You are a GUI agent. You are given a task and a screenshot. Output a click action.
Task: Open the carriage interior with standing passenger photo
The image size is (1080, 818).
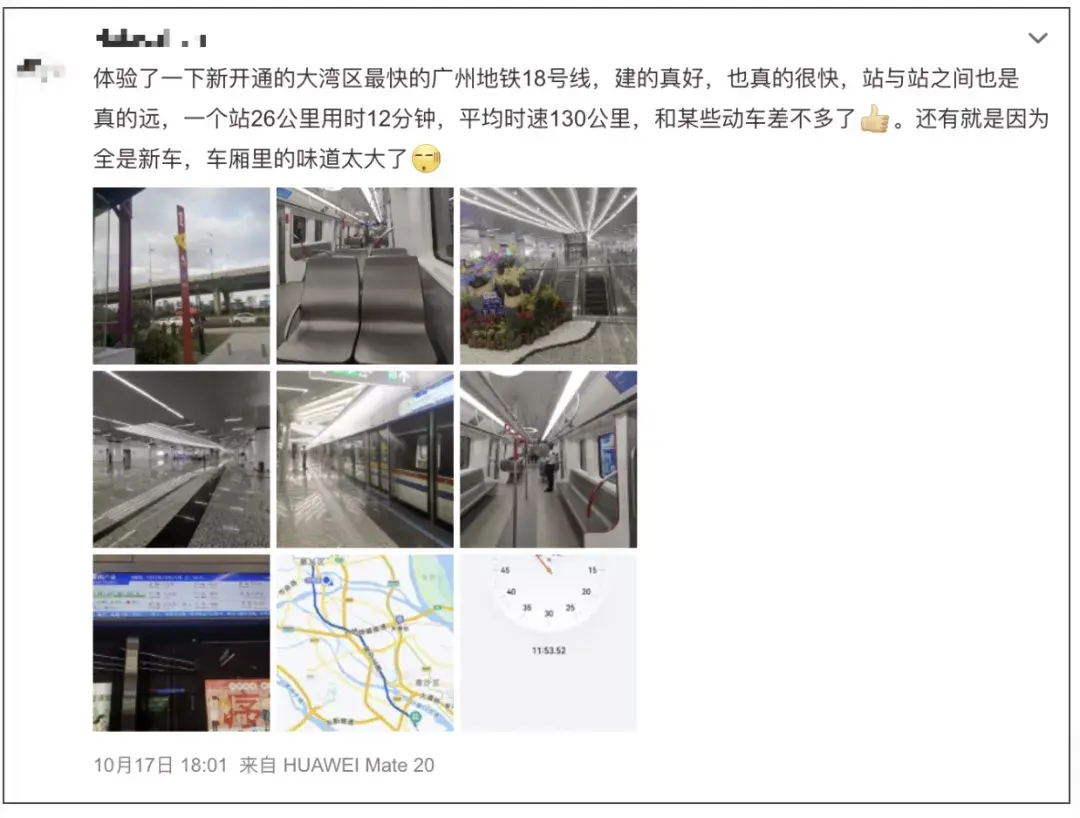click(548, 459)
